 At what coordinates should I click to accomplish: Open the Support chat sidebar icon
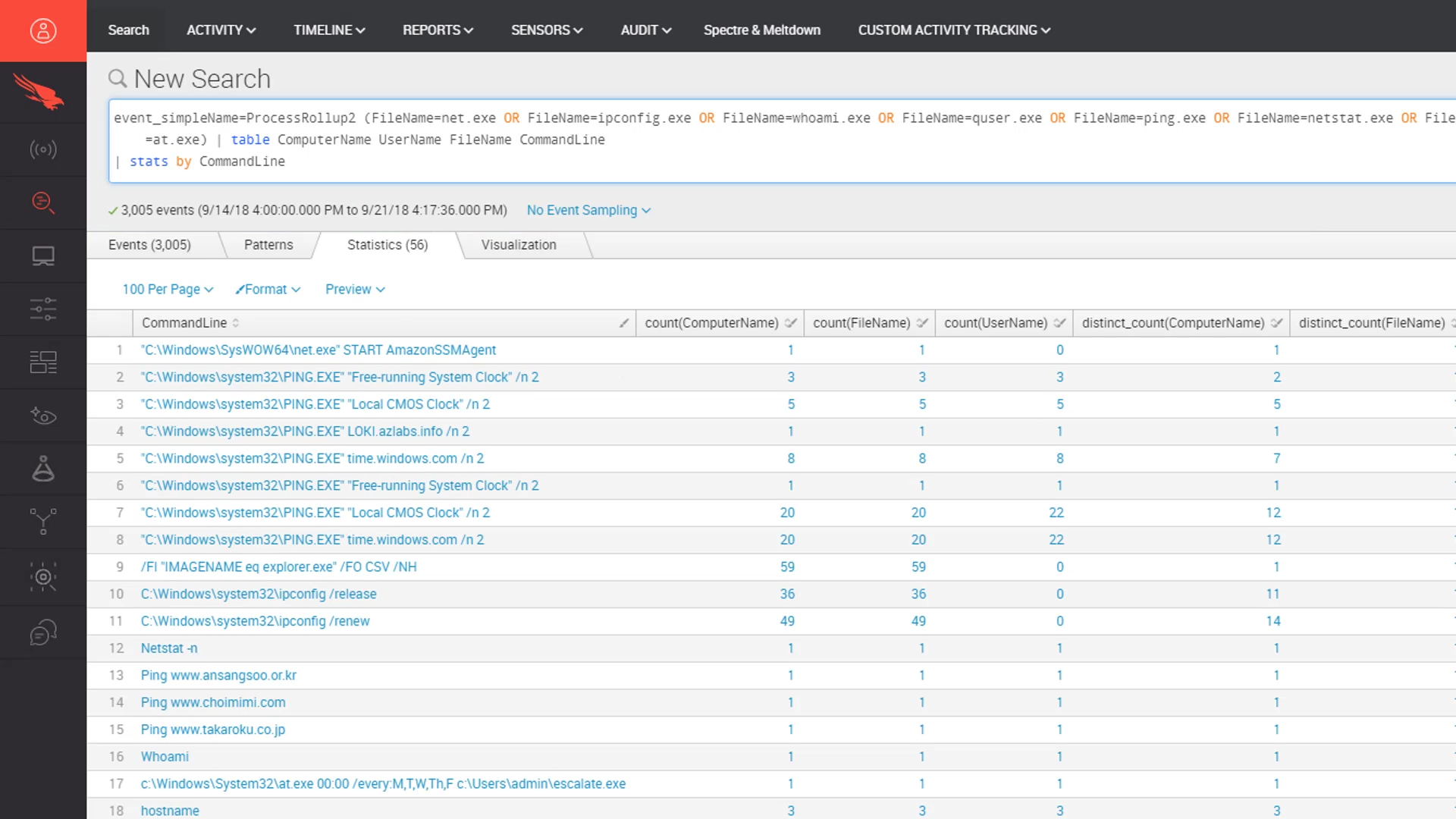[43, 632]
